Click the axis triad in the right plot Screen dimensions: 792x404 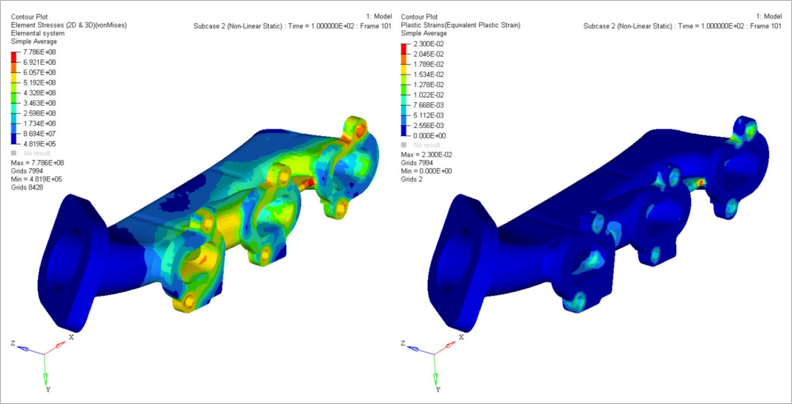[x=436, y=353]
